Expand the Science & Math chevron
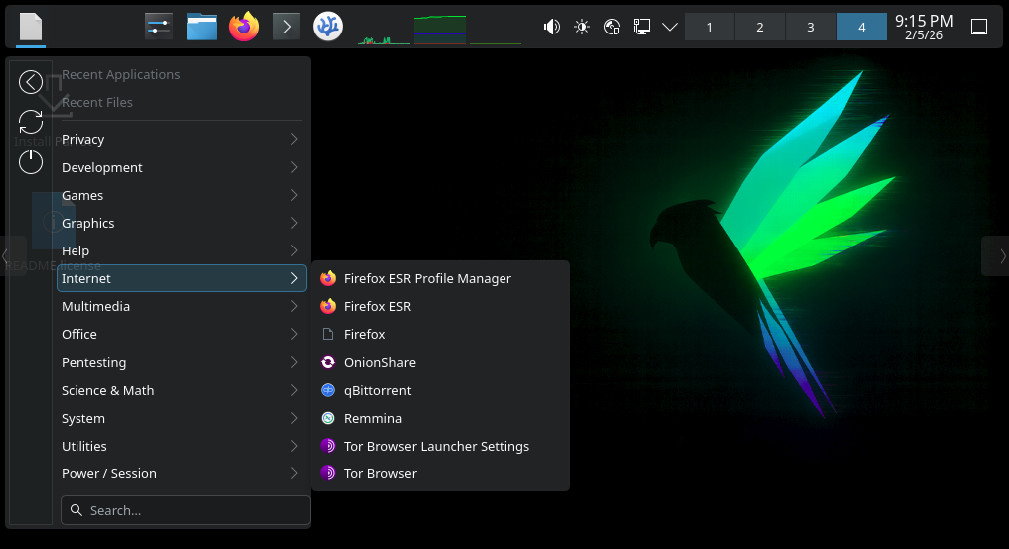Screen dimensions: 1009x549 (294, 390)
